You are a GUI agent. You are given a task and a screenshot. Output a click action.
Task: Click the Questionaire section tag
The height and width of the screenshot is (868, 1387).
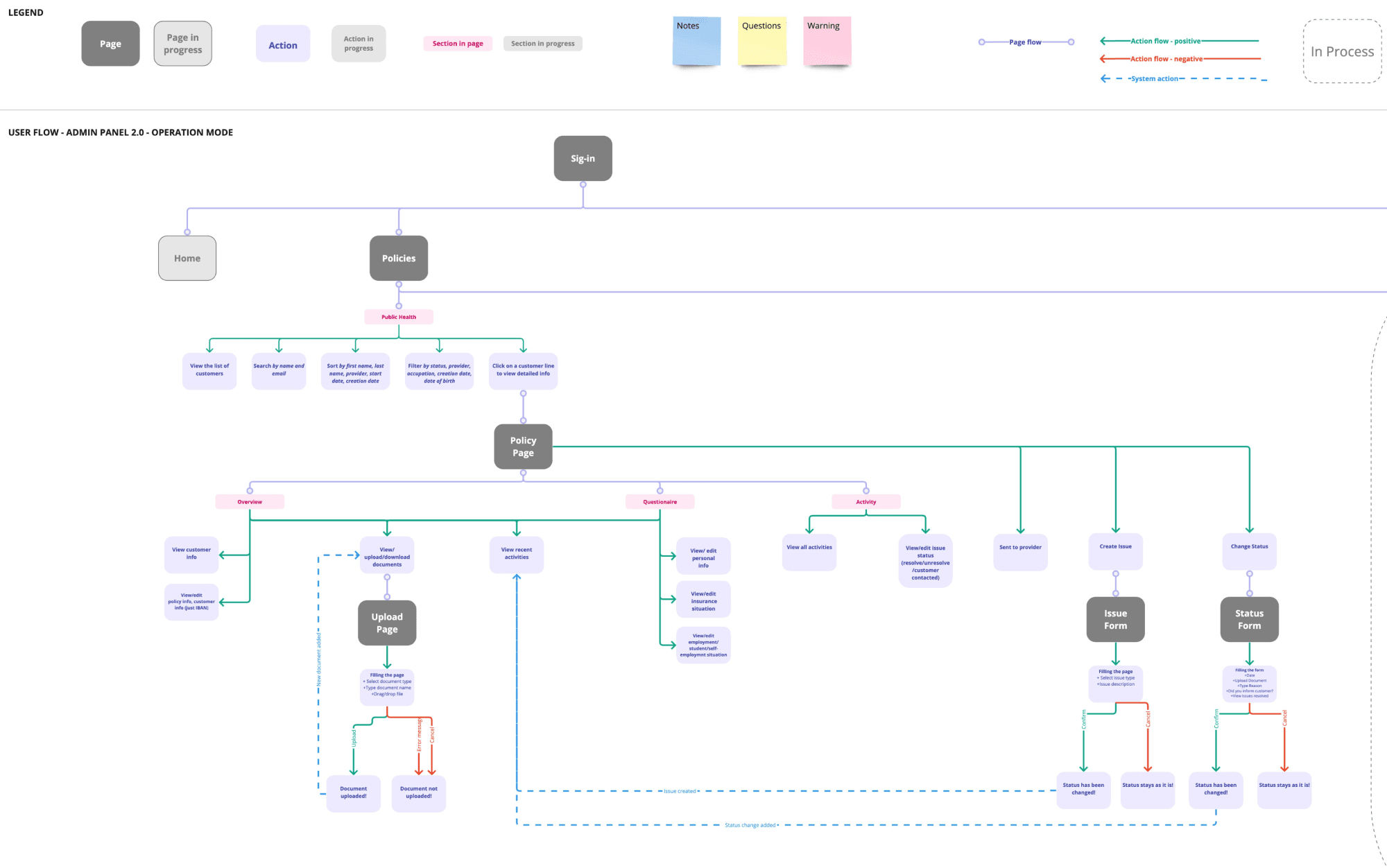(x=660, y=502)
